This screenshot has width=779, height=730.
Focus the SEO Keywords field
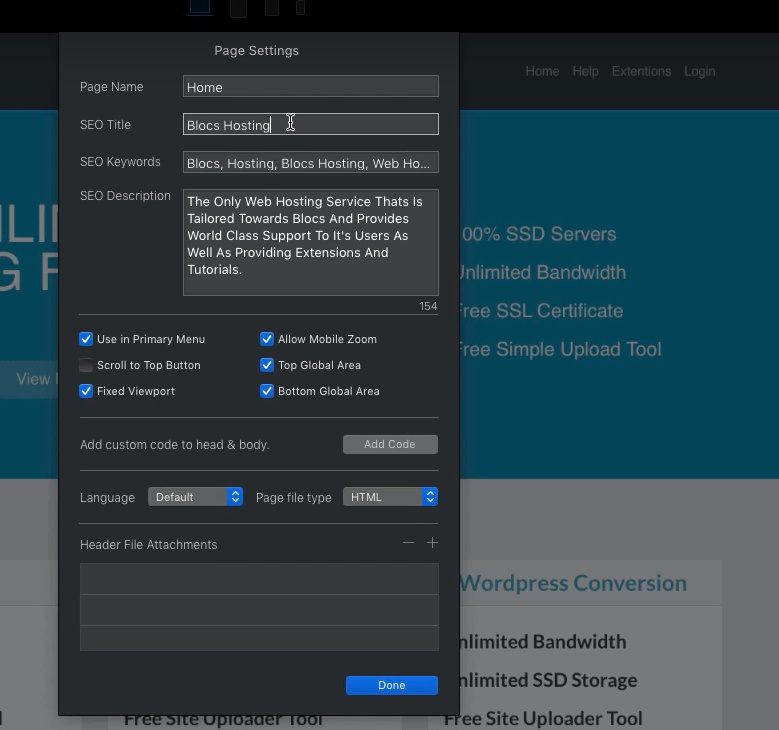310,163
